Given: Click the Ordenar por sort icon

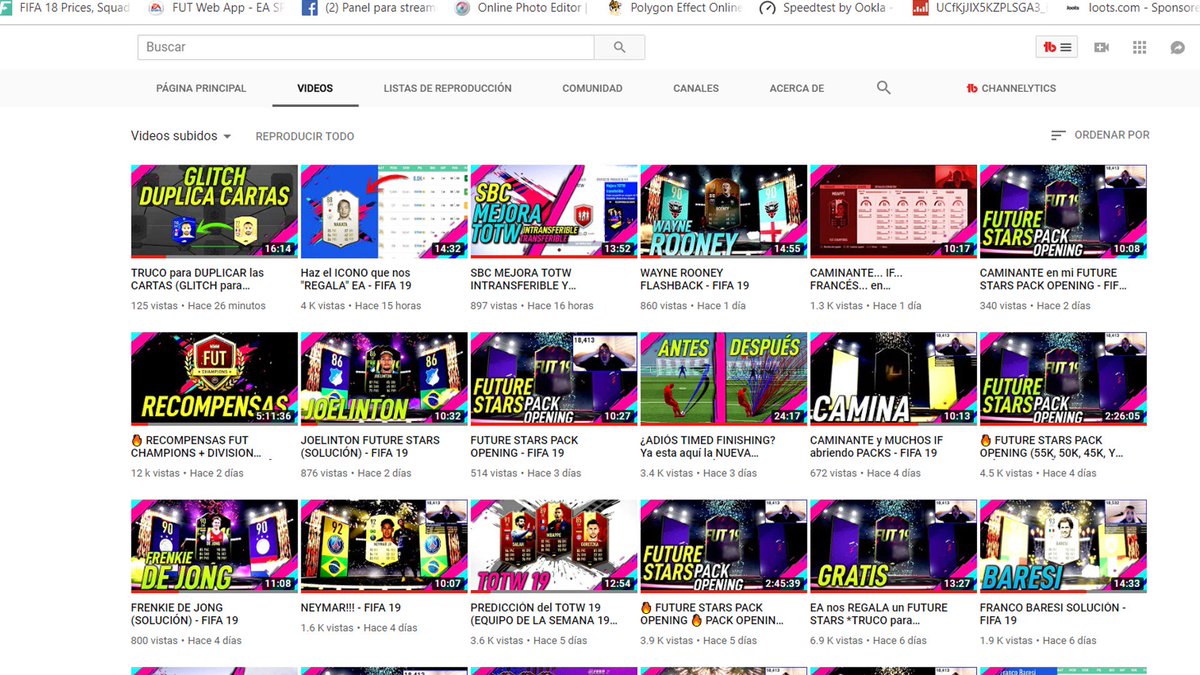Looking at the screenshot, I should 1058,135.
